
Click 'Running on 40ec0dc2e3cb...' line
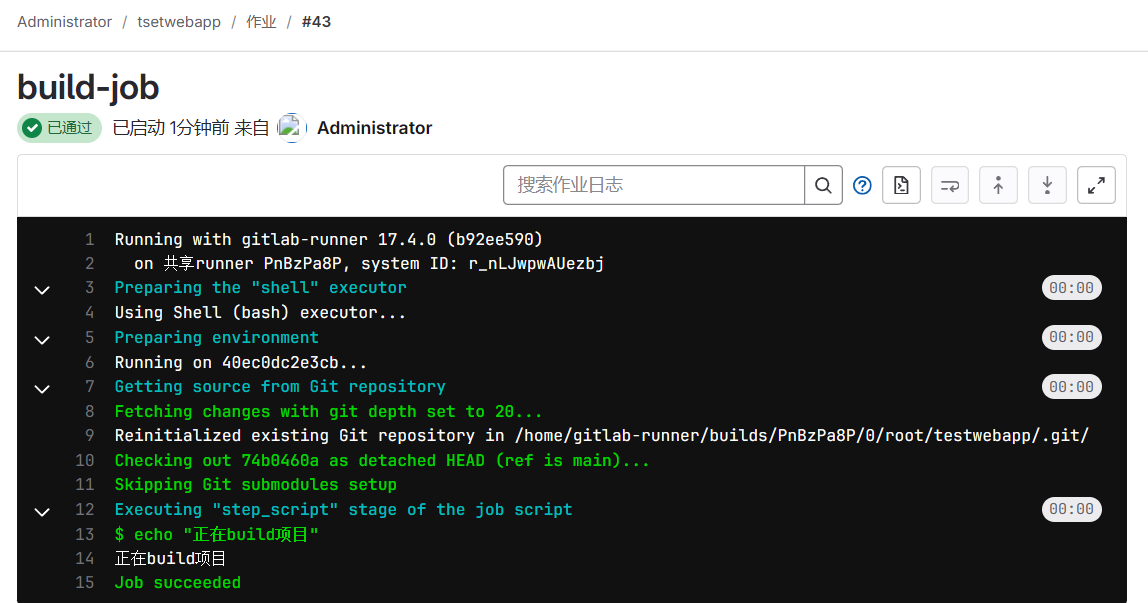[x=241, y=362]
